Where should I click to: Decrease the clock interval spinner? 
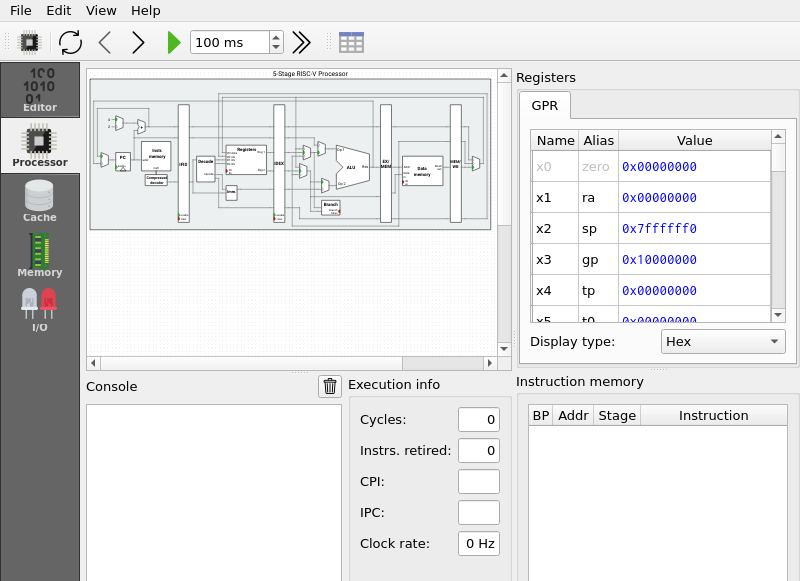click(276, 48)
